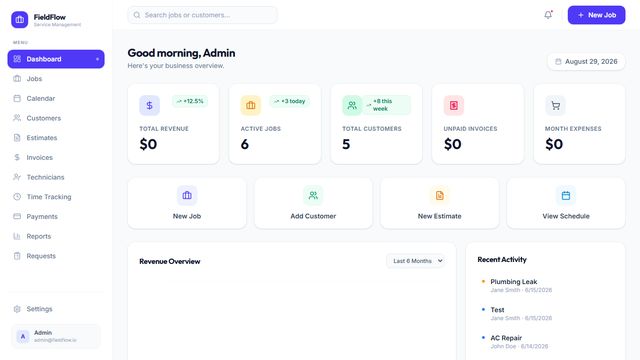This screenshot has width=640, height=360.
Task: Go to the Invoices page
Action: [56, 158]
